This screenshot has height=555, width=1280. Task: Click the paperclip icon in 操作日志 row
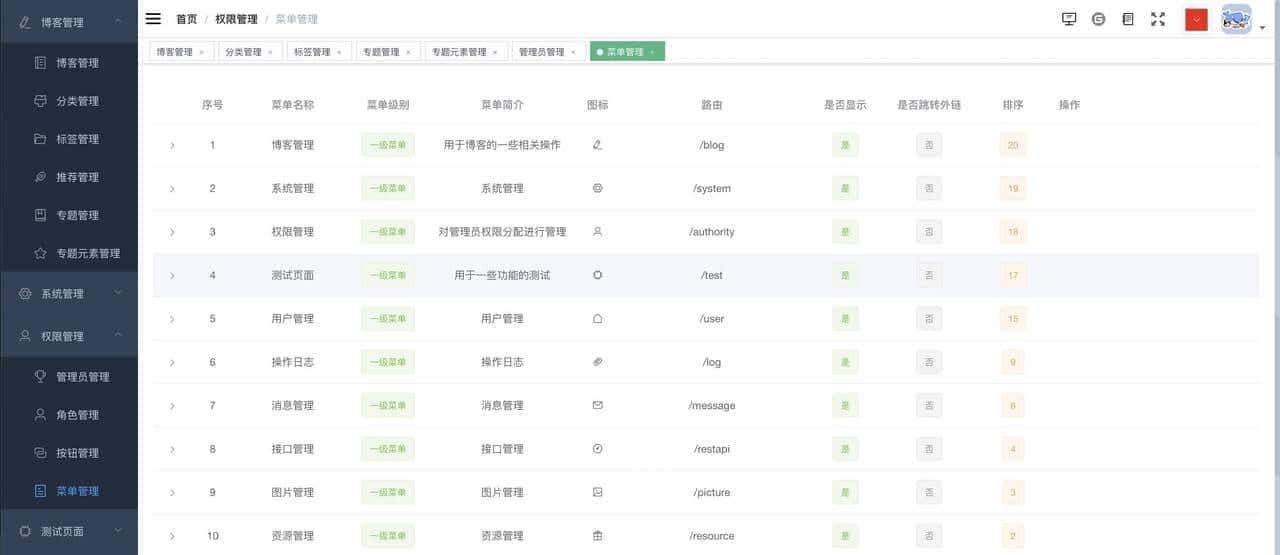pos(597,362)
